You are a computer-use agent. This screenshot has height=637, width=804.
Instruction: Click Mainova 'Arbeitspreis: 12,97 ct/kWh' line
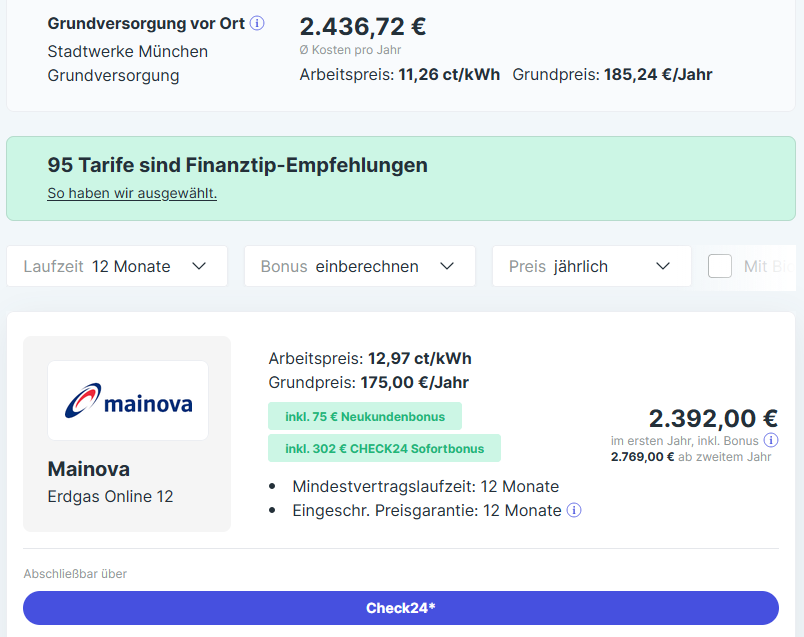click(x=370, y=358)
